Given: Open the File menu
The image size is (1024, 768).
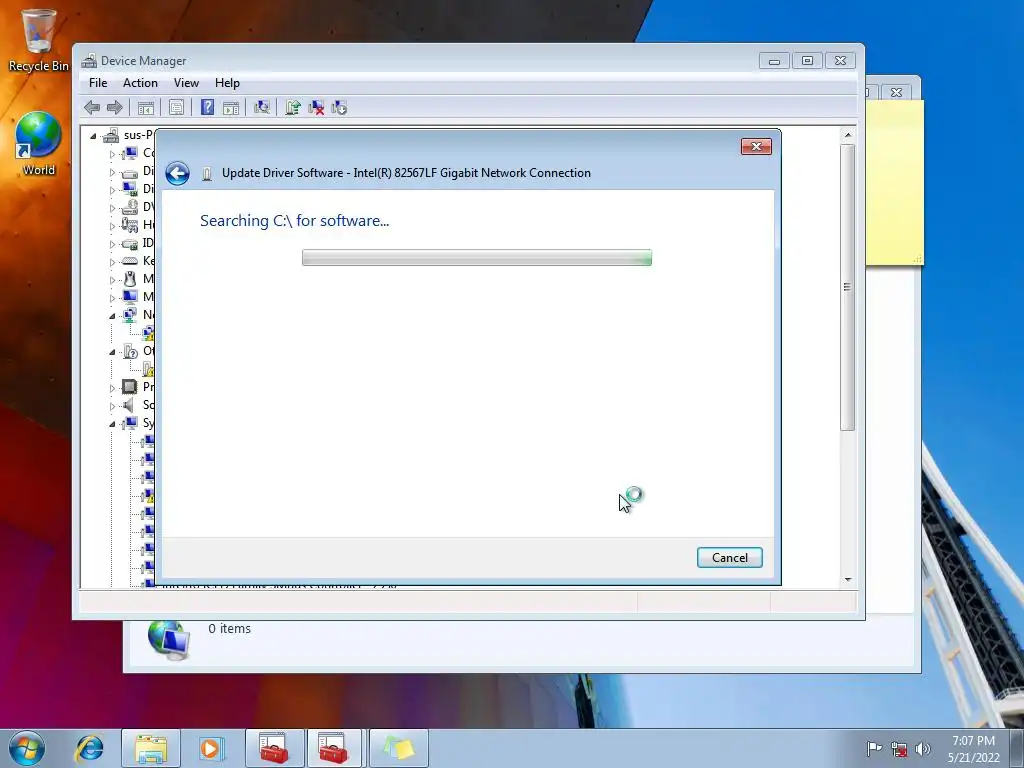Looking at the screenshot, I should [98, 83].
